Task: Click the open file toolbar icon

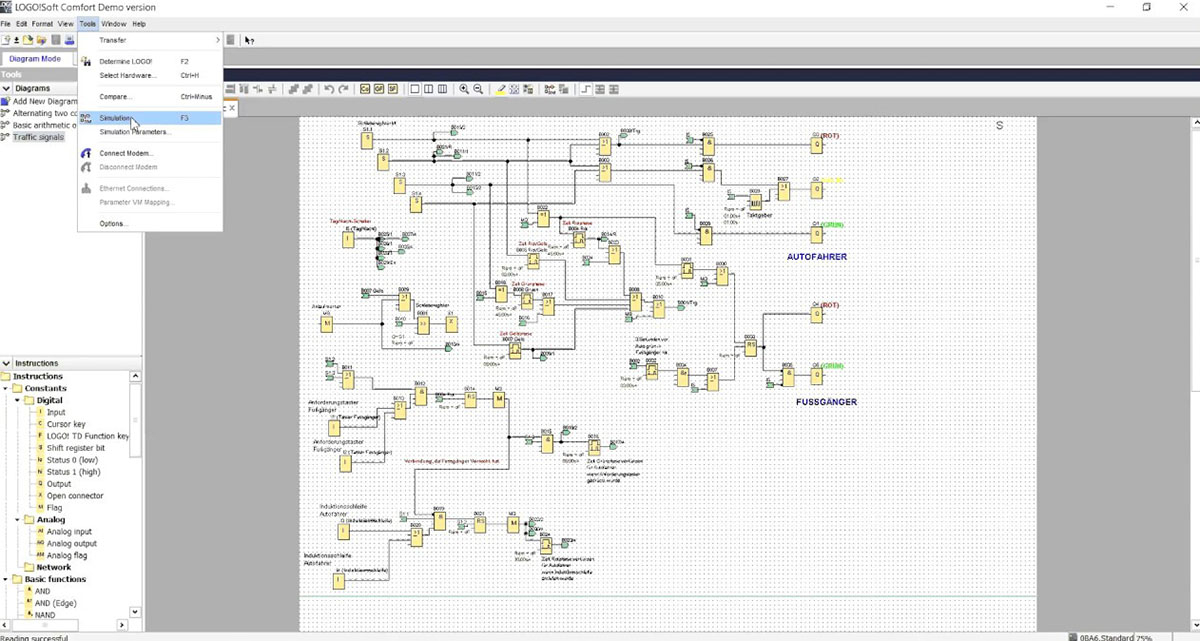Action: click(29, 40)
